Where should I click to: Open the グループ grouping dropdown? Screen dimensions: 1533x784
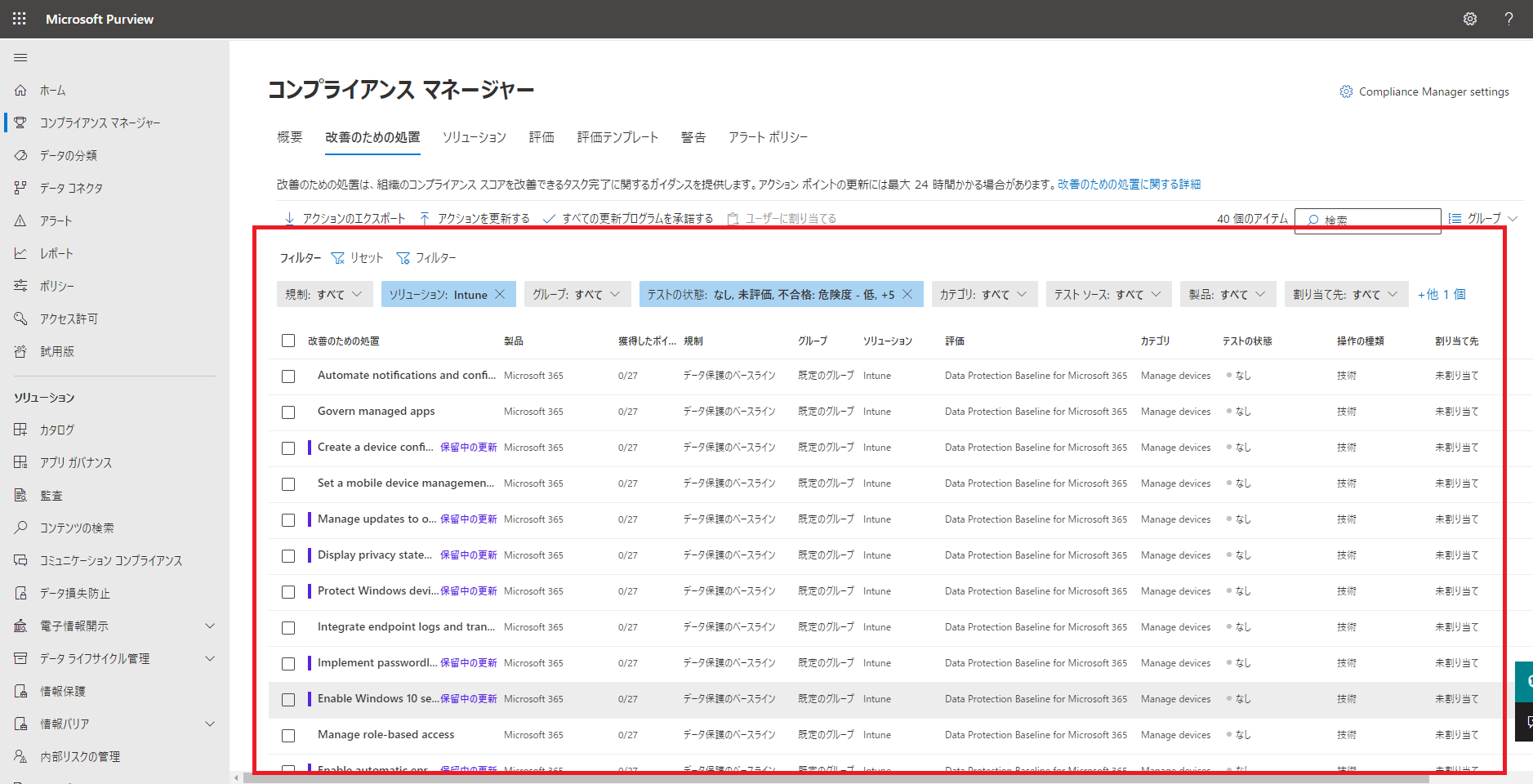1482,218
